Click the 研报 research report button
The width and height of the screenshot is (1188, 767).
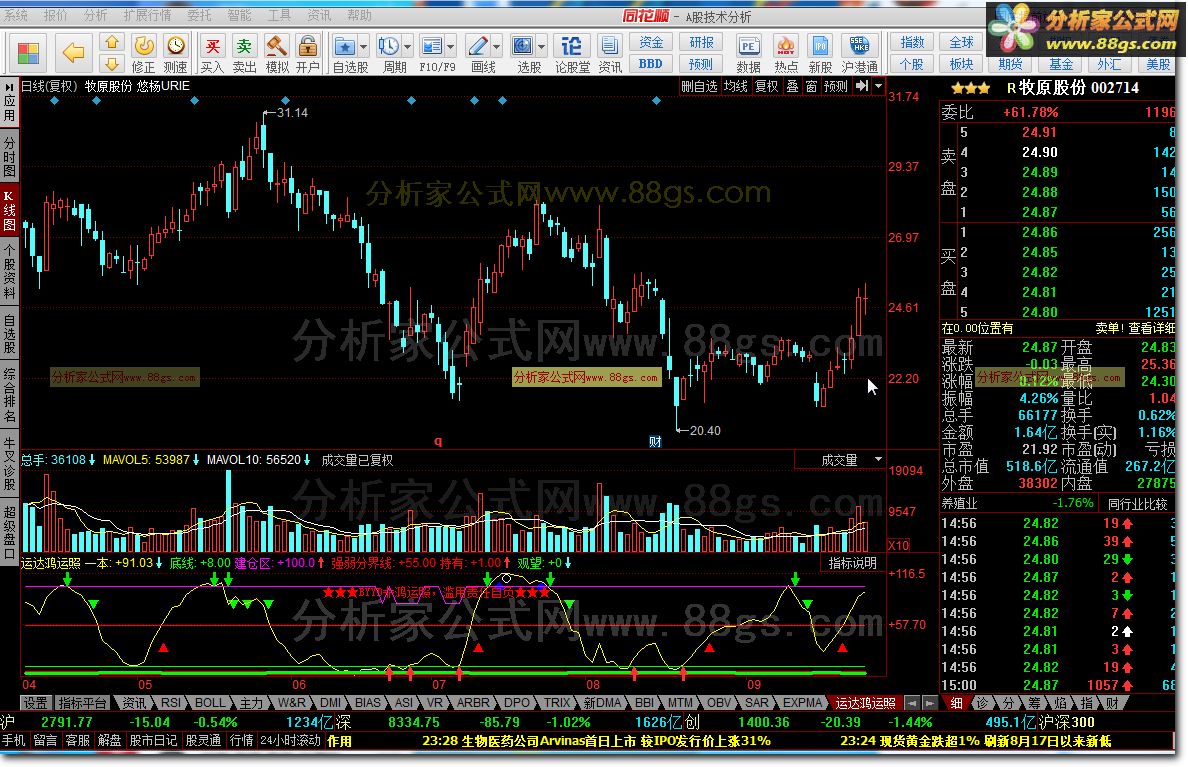tap(701, 42)
